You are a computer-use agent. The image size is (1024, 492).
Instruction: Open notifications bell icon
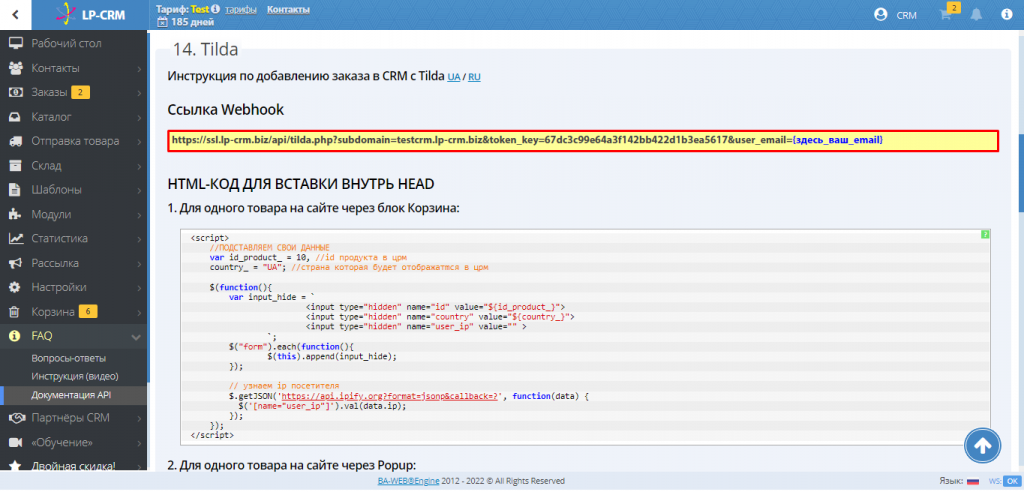976,15
